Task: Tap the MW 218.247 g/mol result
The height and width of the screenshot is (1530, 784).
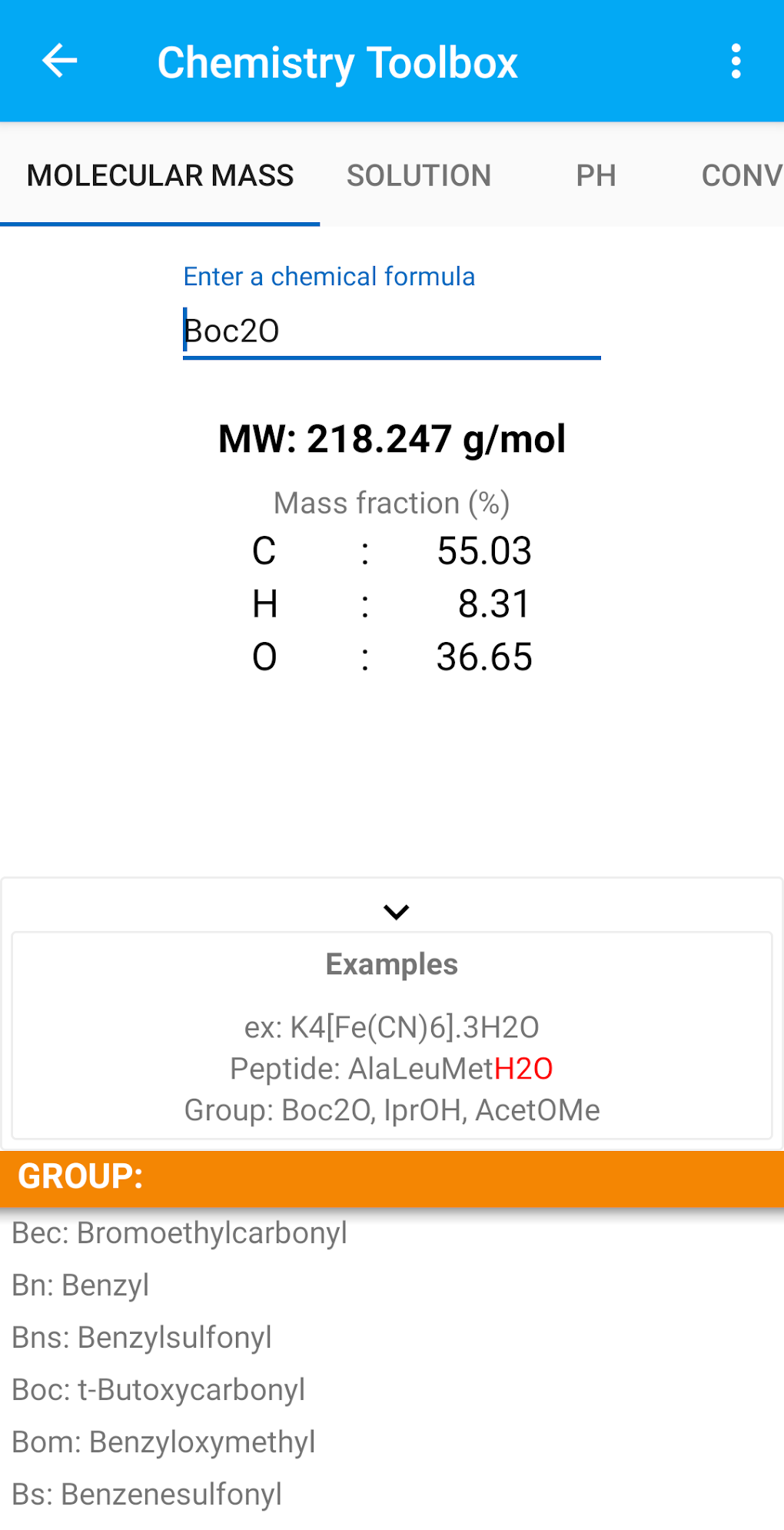Action: pos(392,439)
